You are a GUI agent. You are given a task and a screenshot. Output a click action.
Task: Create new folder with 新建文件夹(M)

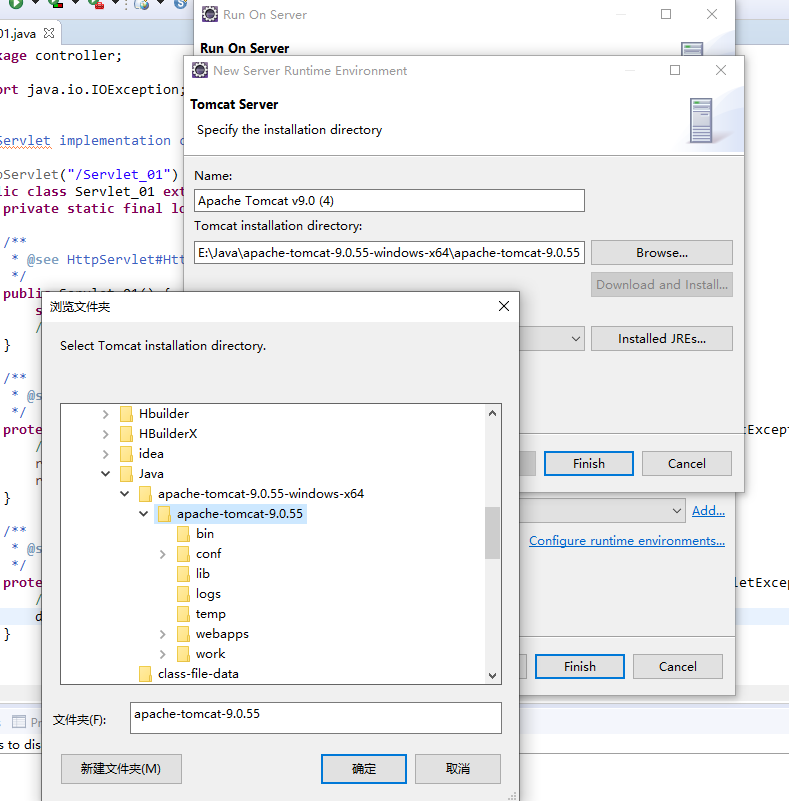[x=121, y=769]
